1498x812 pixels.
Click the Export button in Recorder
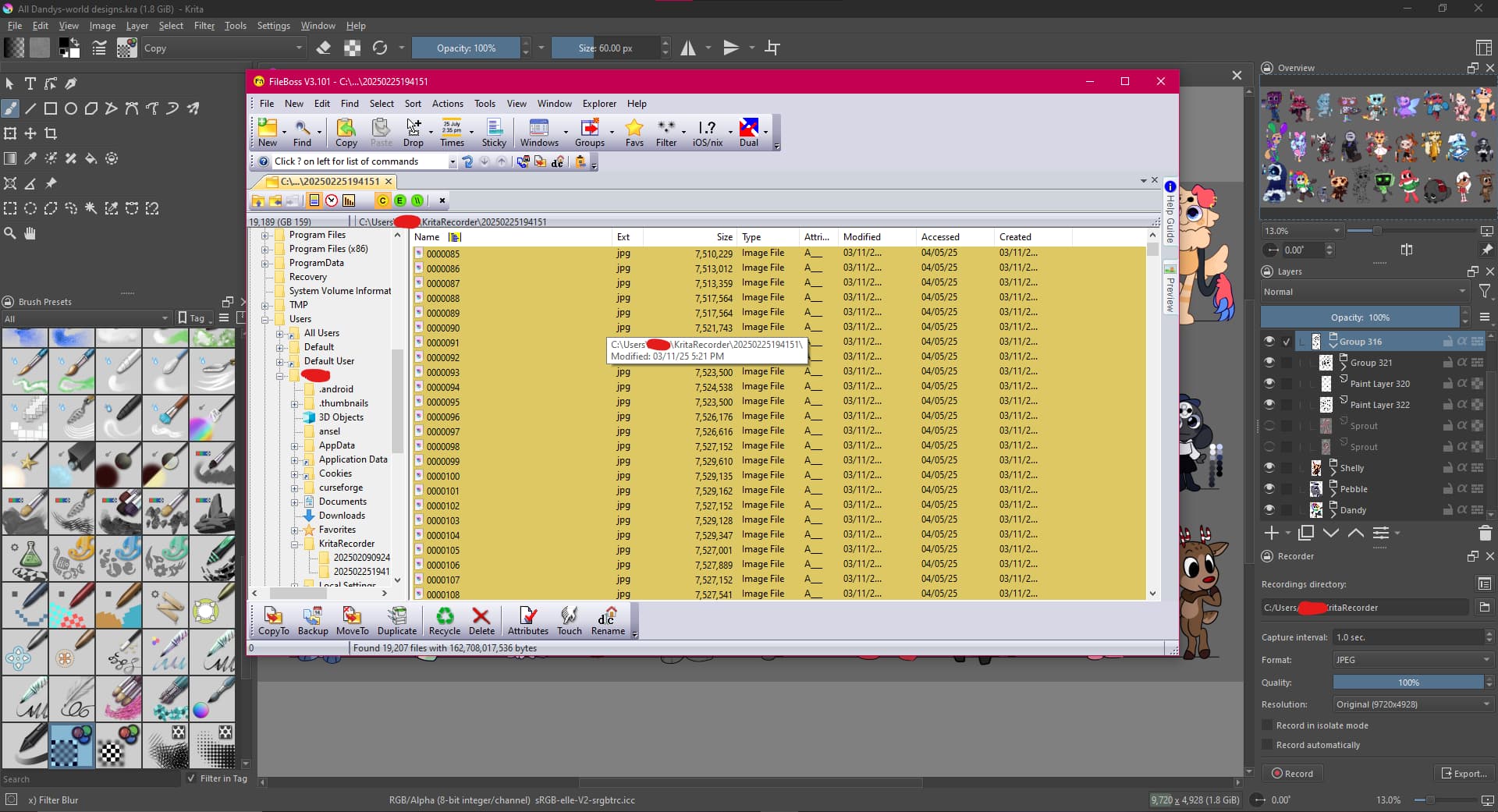click(1464, 774)
